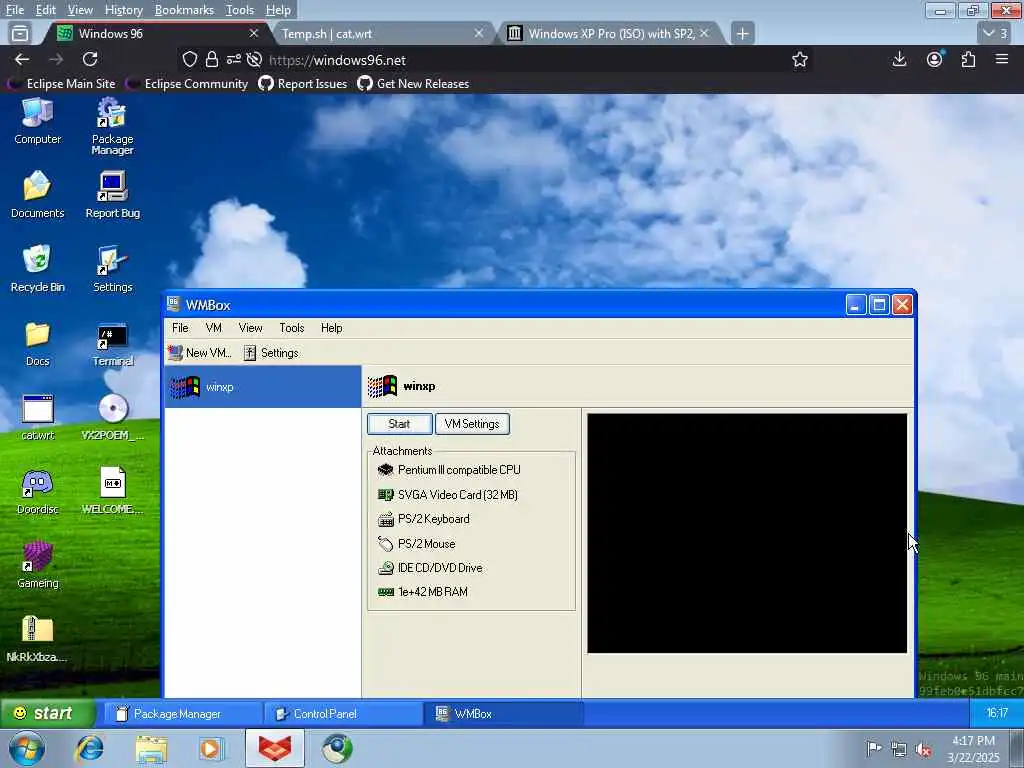
Task: Open the WMBox VM menu
Action: click(214, 328)
